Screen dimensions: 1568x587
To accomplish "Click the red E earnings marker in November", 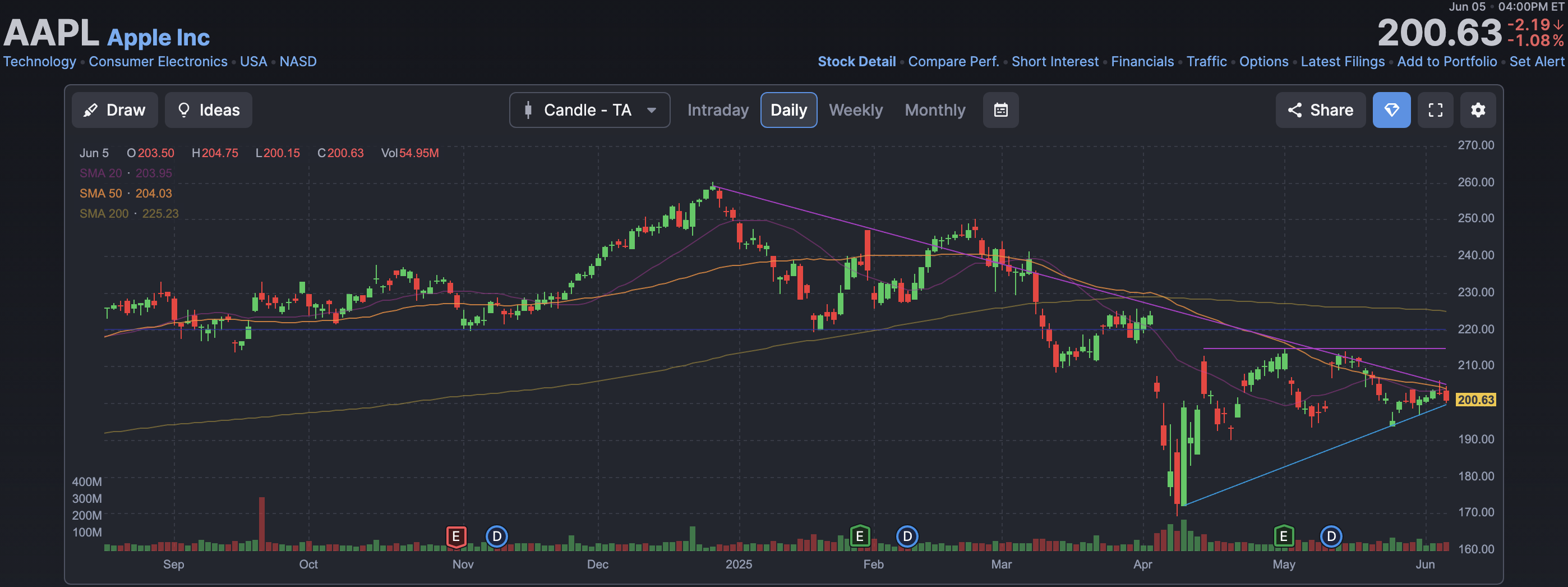I will tap(456, 536).
